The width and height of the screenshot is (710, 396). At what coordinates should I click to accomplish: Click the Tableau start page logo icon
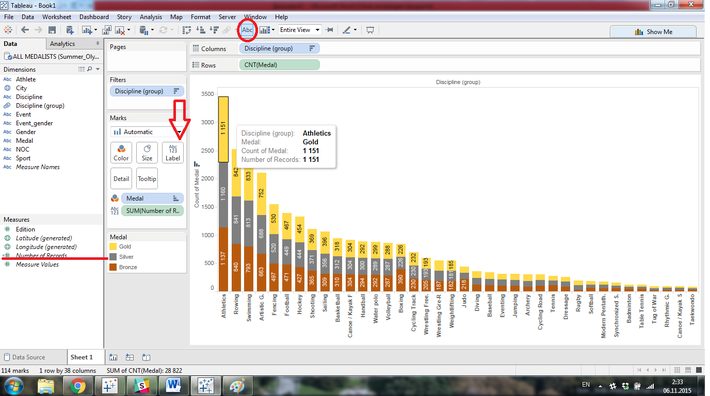(x=8, y=30)
